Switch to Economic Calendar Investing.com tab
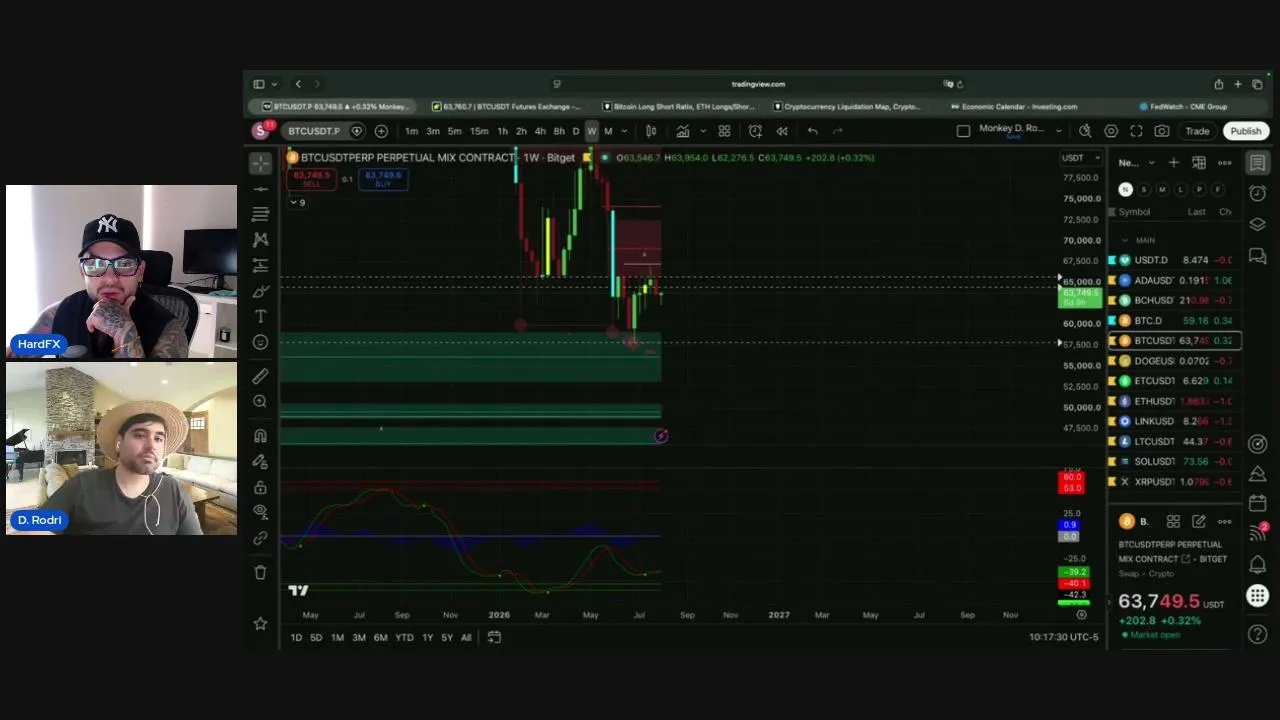Viewport: 1280px width, 720px height. coord(1014,107)
